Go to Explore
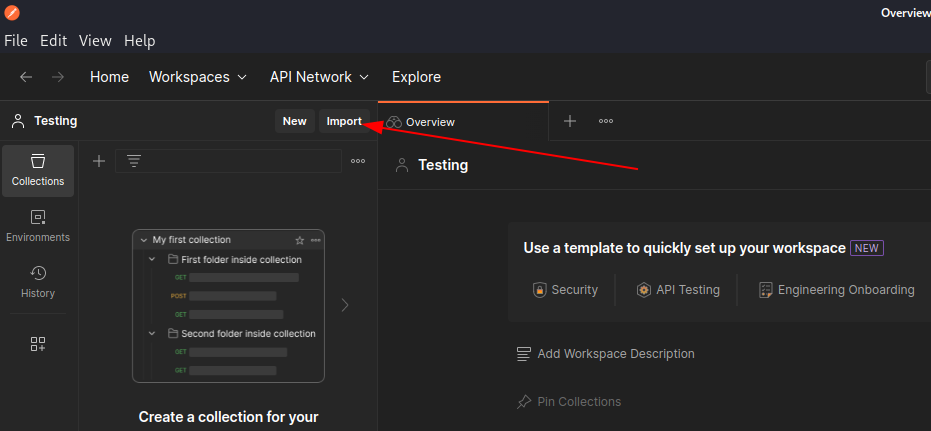 pyautogui.click(x=416, y=77)
